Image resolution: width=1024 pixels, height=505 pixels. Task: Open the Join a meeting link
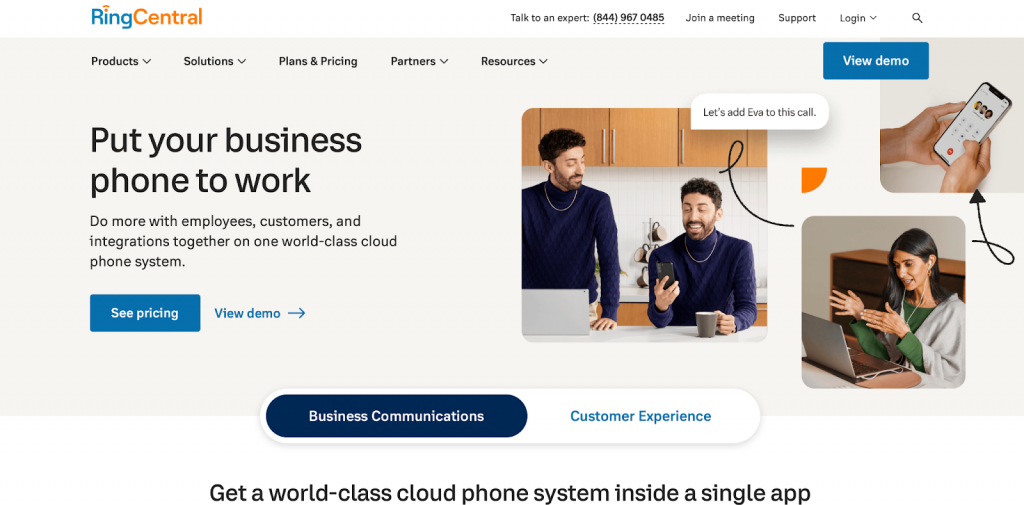tap(720, 18)
